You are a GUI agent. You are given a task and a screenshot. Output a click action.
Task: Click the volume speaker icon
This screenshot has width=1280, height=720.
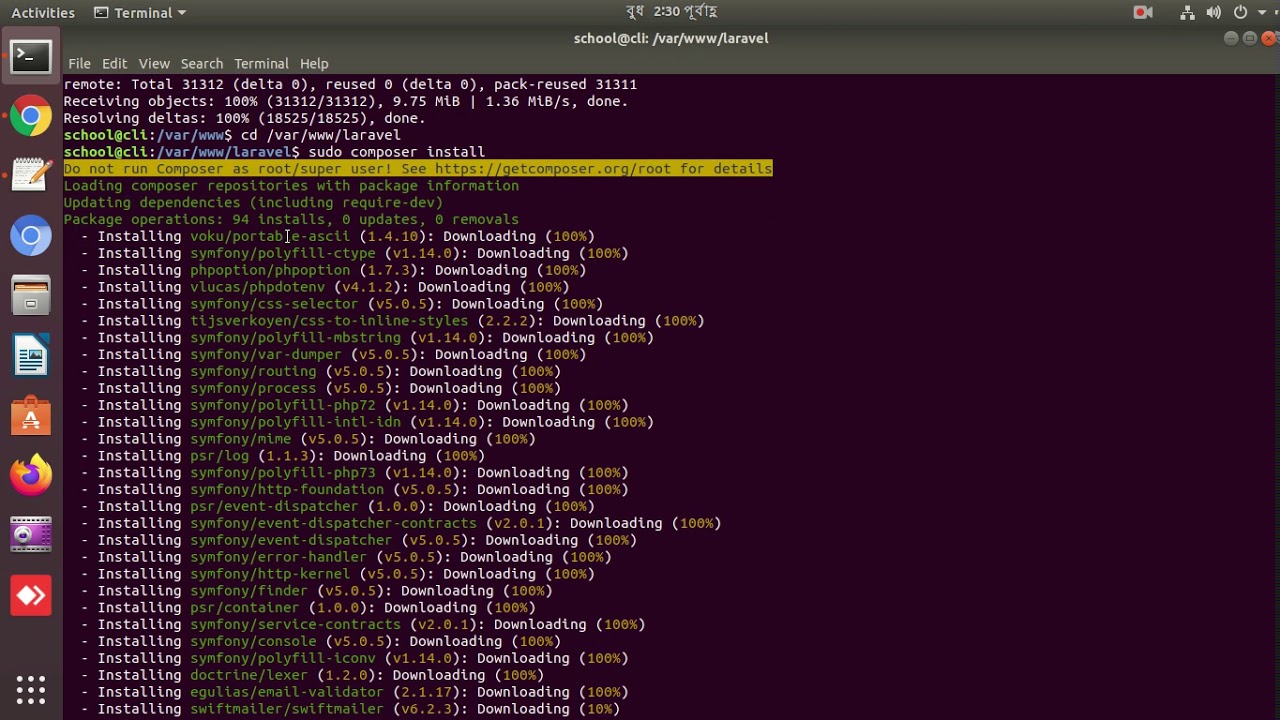click(x=1213, y=12)
